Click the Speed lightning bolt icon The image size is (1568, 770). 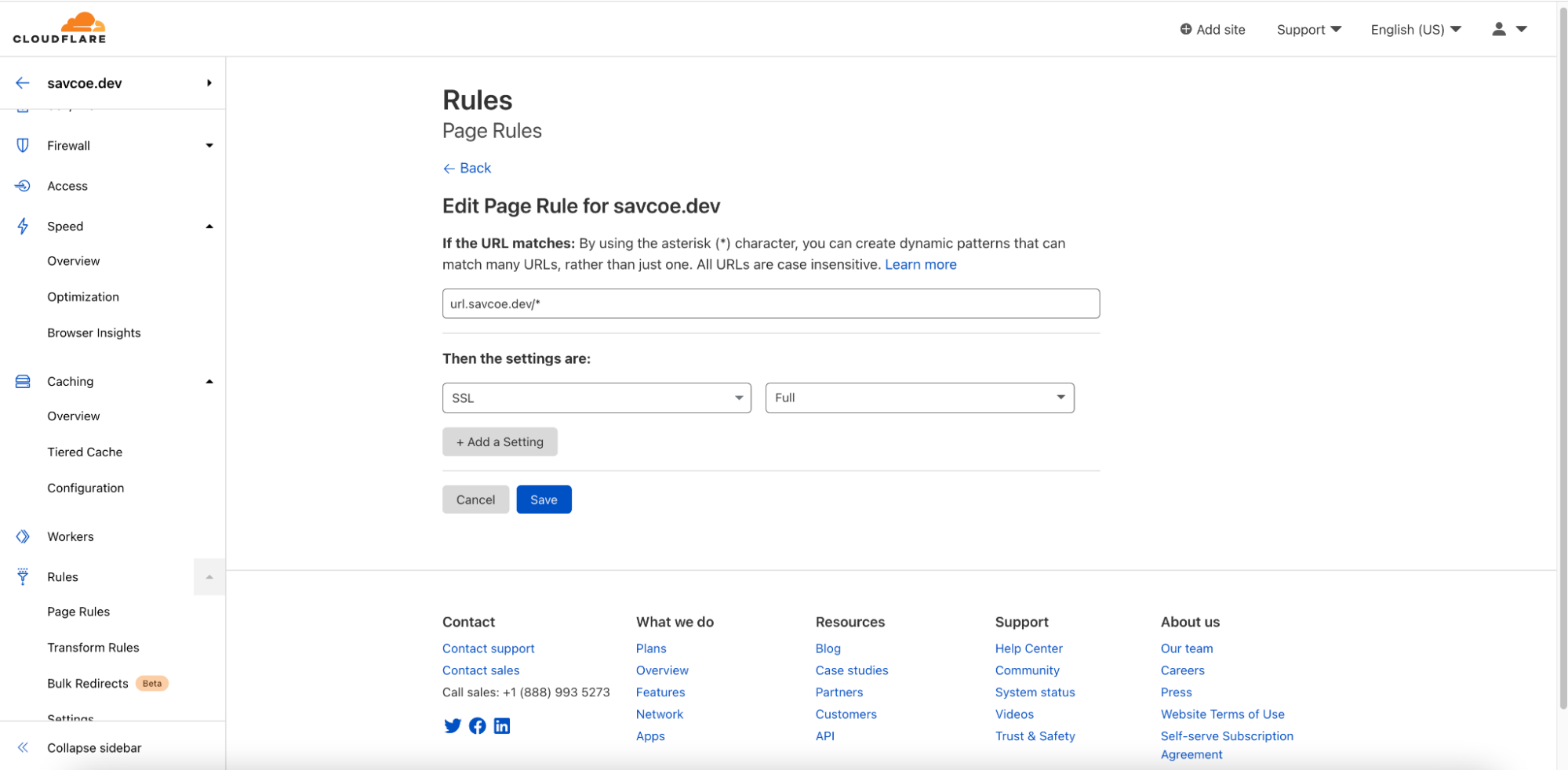click(23, 227)
